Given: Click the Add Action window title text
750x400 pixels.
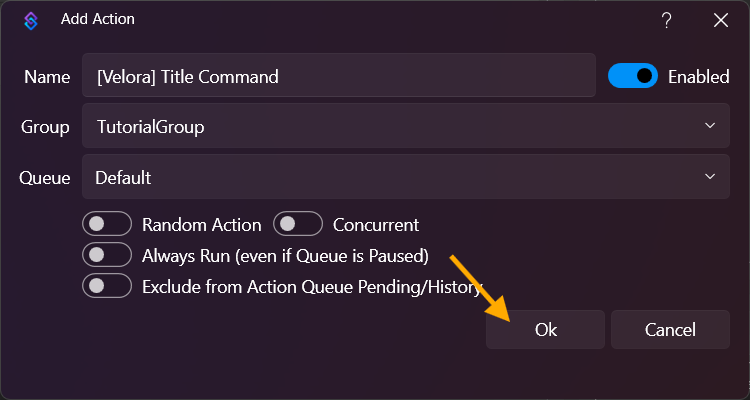Looking at the screenshot, I should pyautogui.click(x=97, y=19).
